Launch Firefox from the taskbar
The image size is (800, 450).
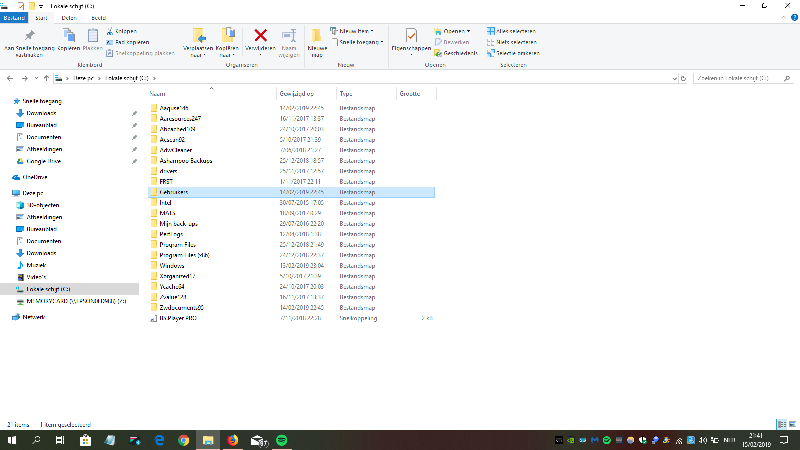[x=233, y=440]
